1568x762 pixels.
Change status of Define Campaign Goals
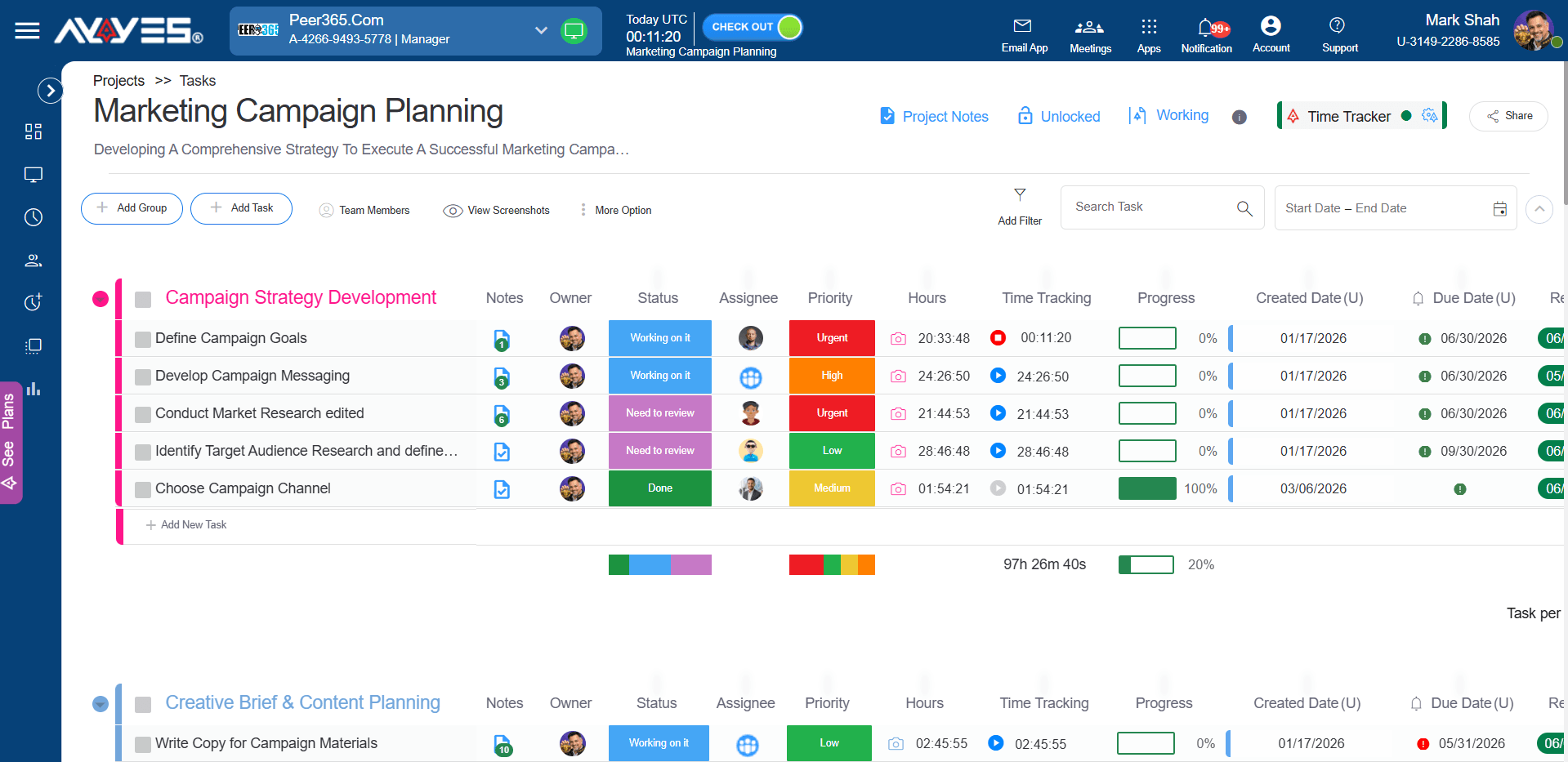tap(659, 338)
